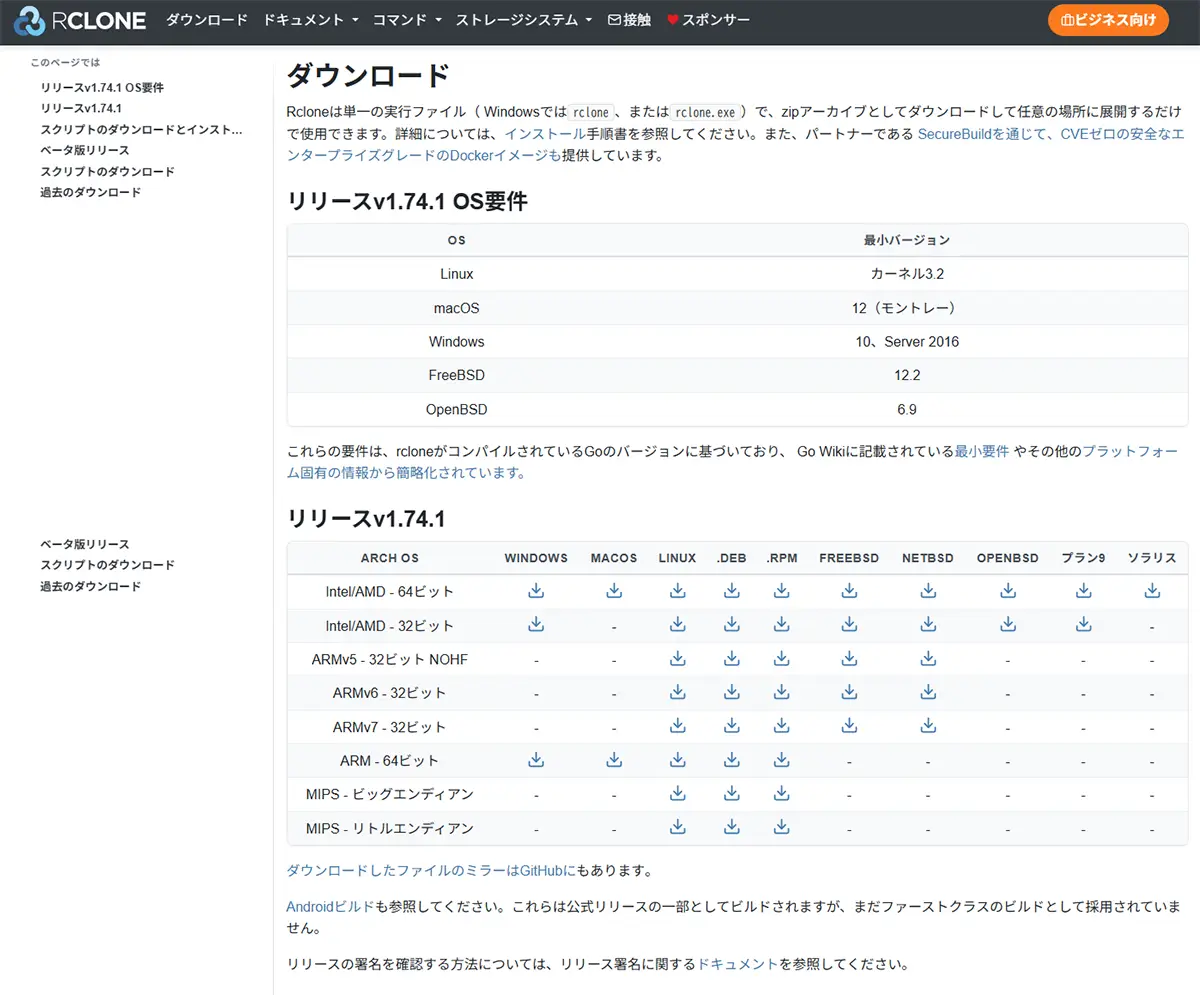Download macOS Intel/AMD 64-bit build
The width and height of the screenshot is (1200, 995).
click(x=614, y=591)
